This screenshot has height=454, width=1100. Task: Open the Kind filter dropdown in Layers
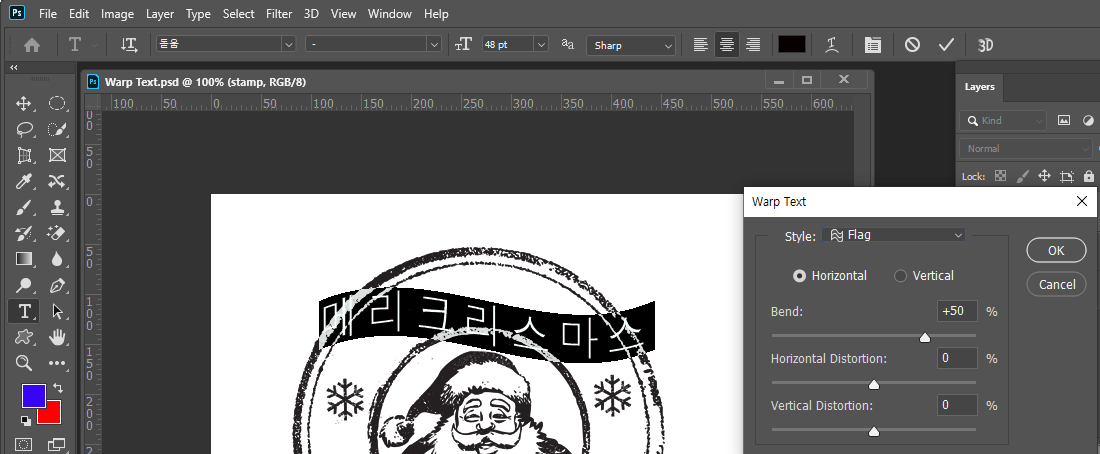tap(1002, 121)
